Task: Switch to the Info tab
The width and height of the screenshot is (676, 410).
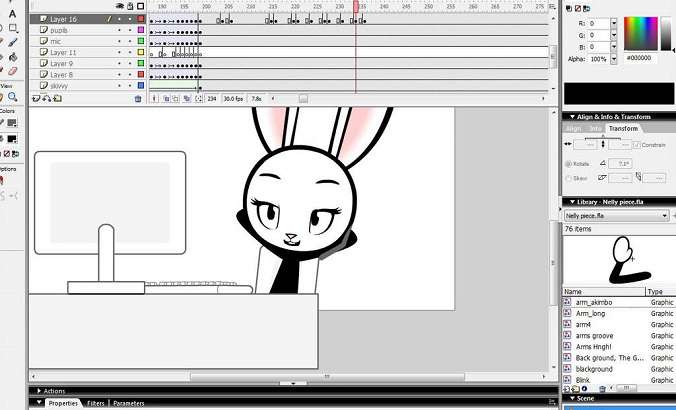Action: pos(595,128)
